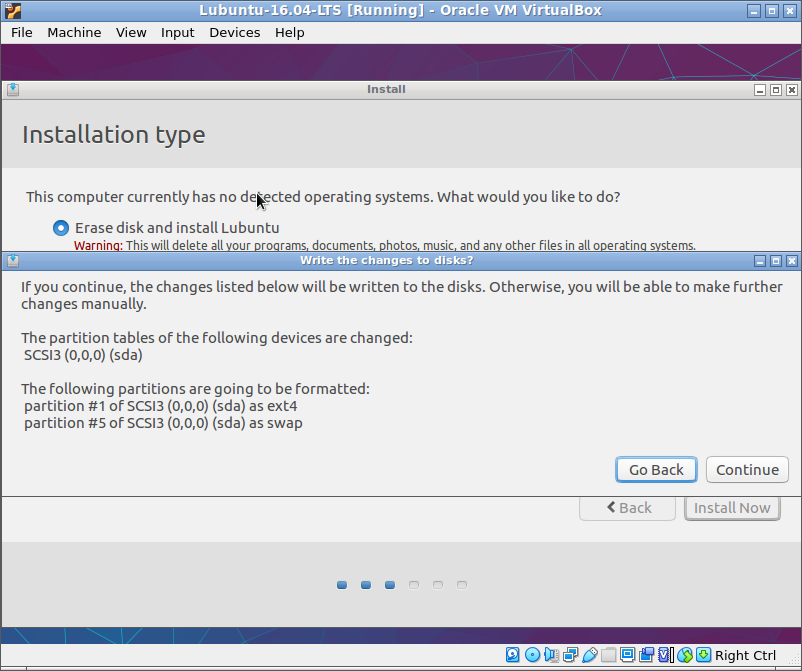Click the hard disk activity status icon
Viewport: 802px width, 671px height.
pyautogui.click(x=513, y=655)
